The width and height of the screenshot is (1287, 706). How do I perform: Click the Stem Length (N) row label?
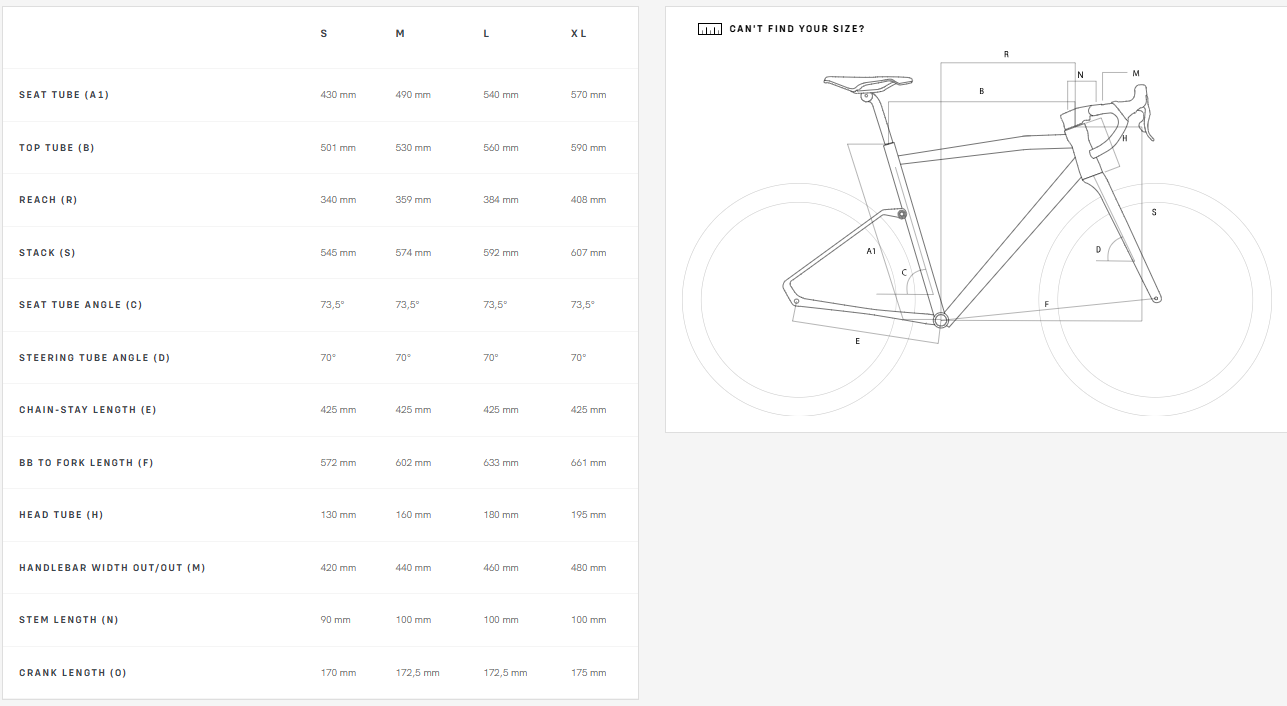coord(69,620)
